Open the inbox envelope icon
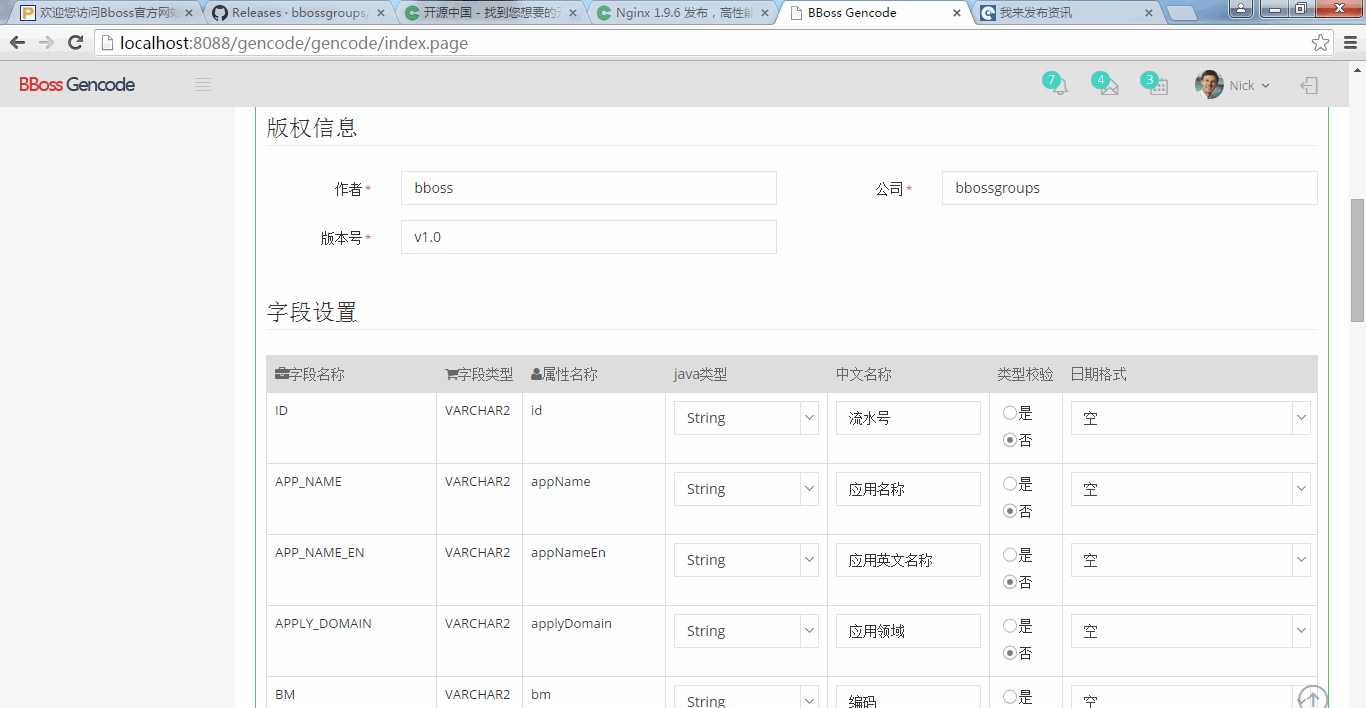Viewport: 1366px width, 708px height. click(1108, 87)
